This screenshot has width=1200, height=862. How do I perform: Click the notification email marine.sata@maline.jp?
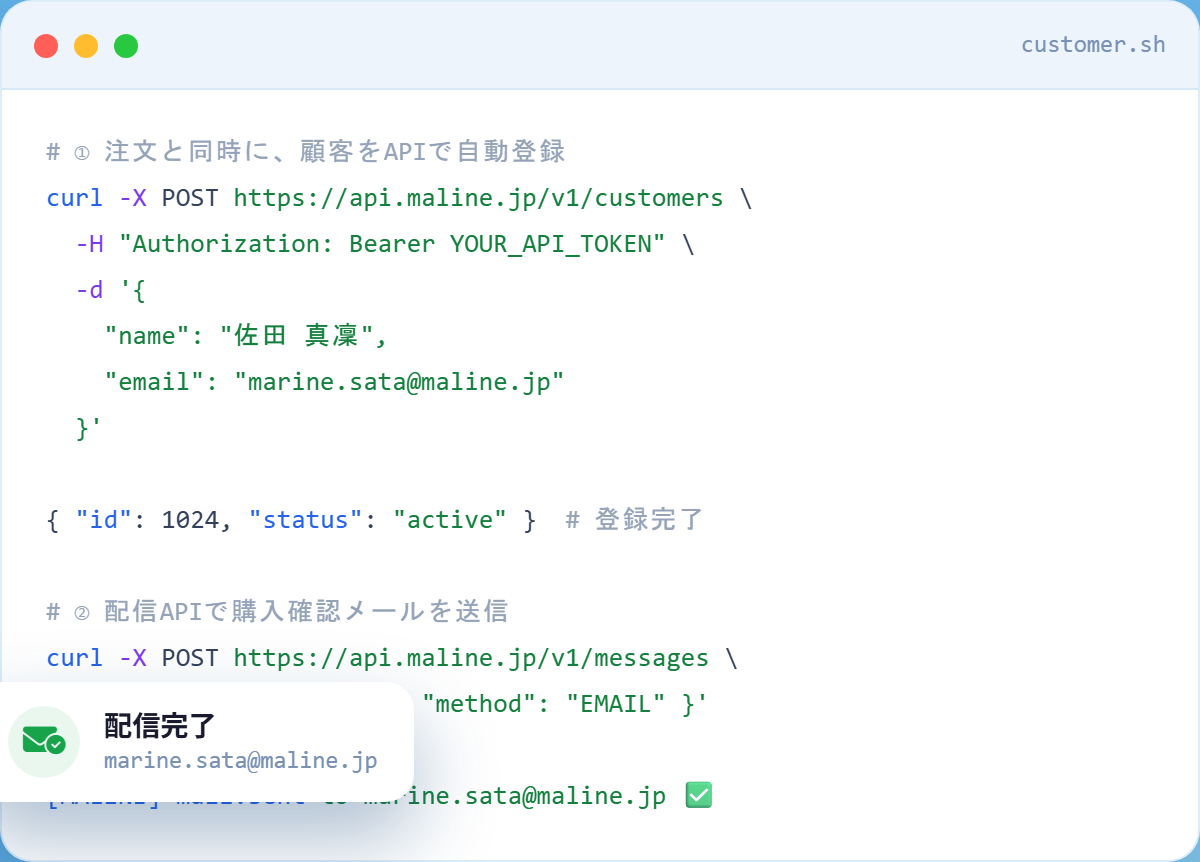[241, 761]
